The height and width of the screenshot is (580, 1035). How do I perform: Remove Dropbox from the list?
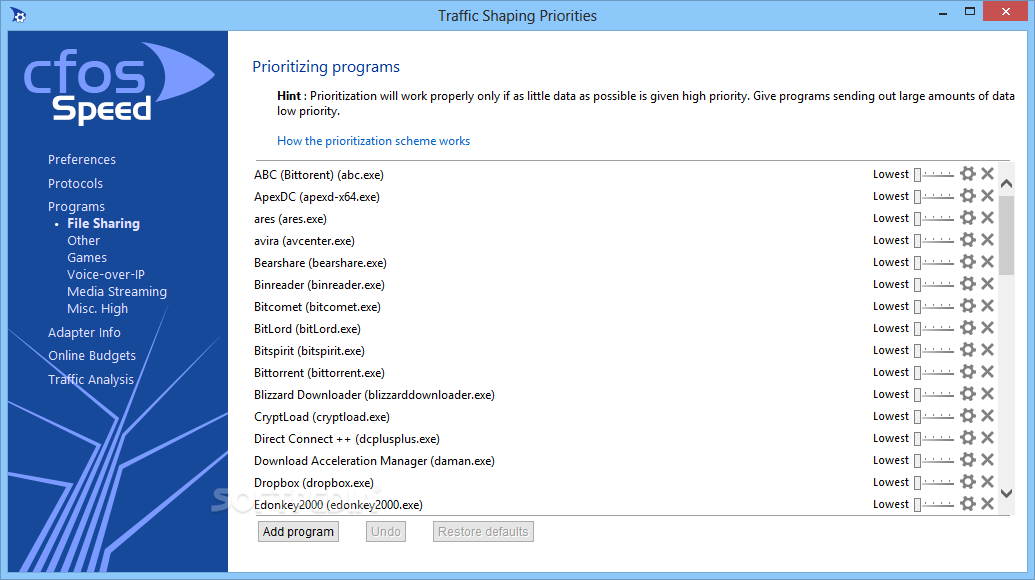tap(987, 481)
